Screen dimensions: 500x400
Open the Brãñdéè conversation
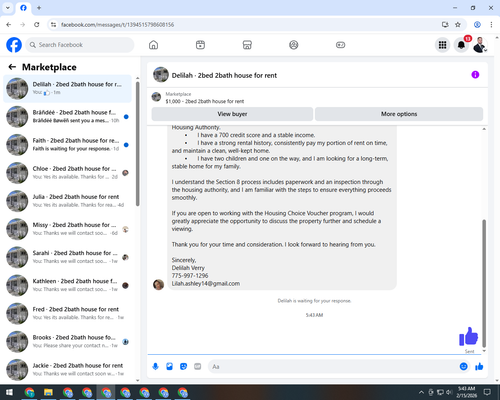(x=67, y=117)
